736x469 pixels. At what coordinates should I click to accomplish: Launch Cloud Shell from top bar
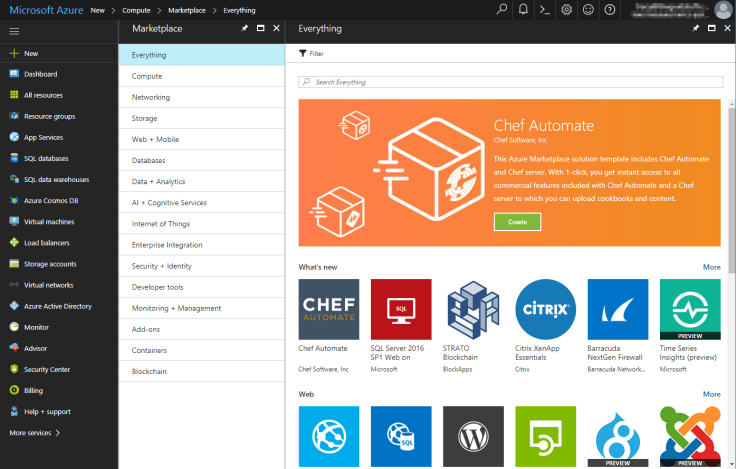545,9
